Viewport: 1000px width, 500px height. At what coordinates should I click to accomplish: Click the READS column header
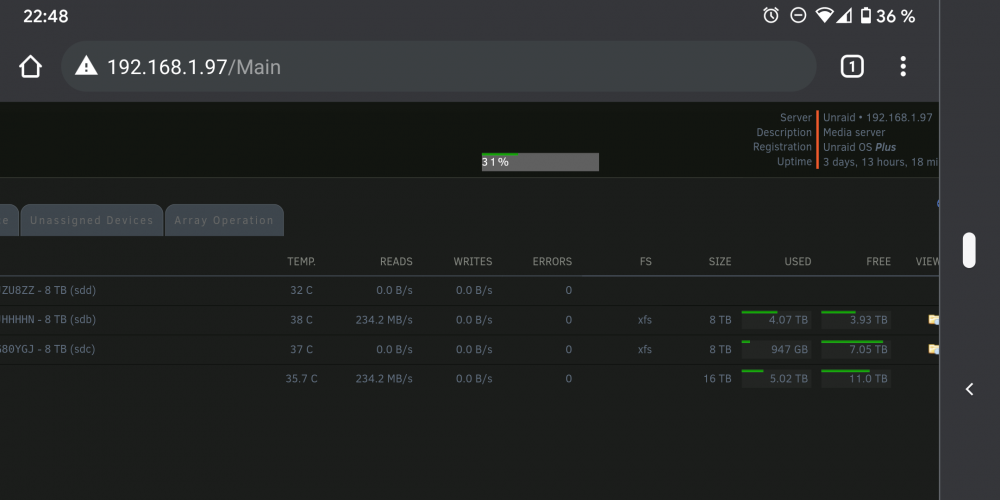[396, 261]
